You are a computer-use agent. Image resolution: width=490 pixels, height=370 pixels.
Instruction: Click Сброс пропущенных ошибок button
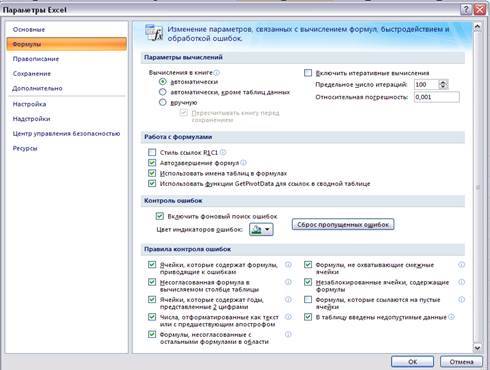tap(343, 224)
